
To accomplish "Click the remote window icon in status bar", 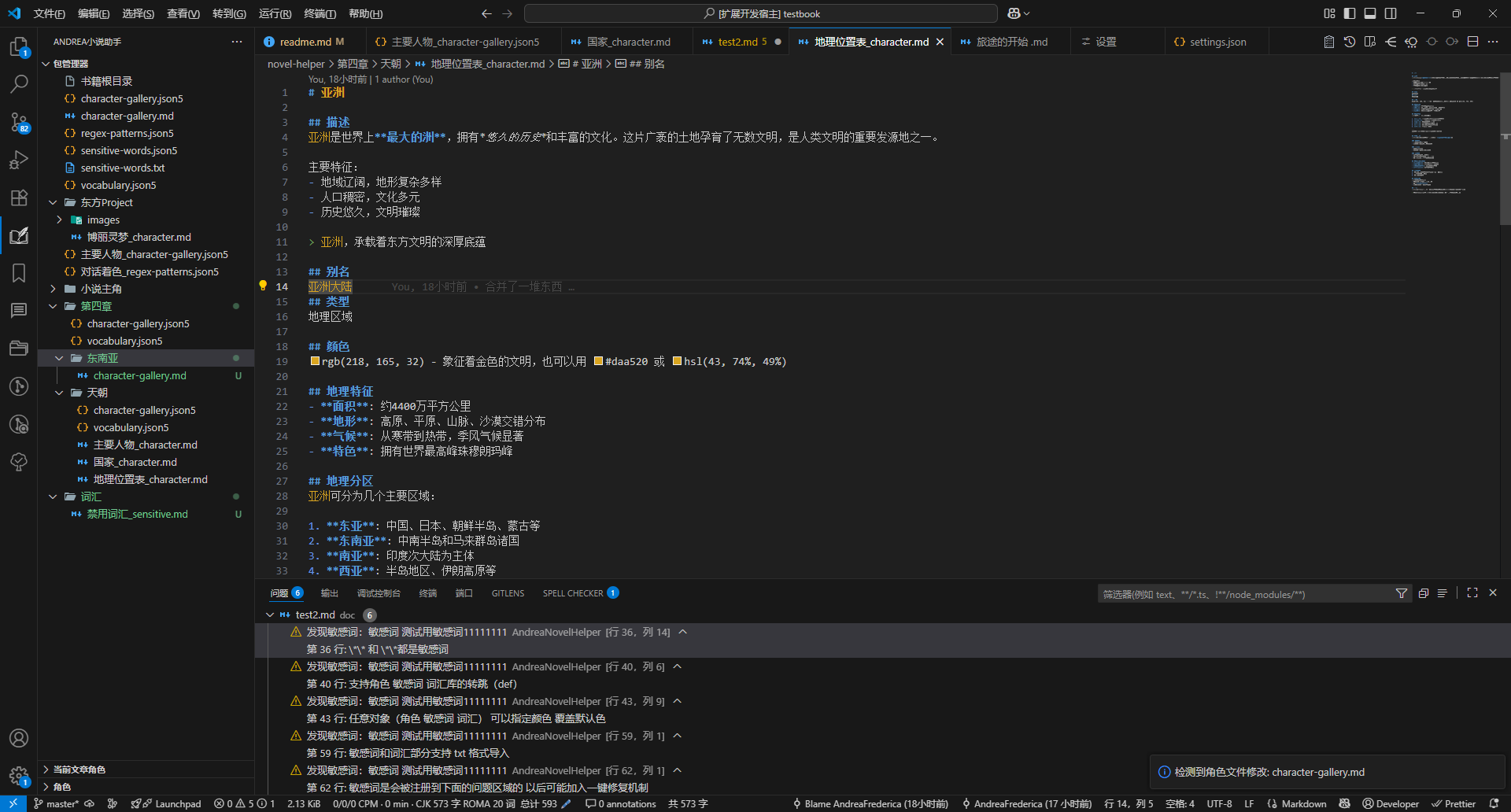I will pos(13,803).
